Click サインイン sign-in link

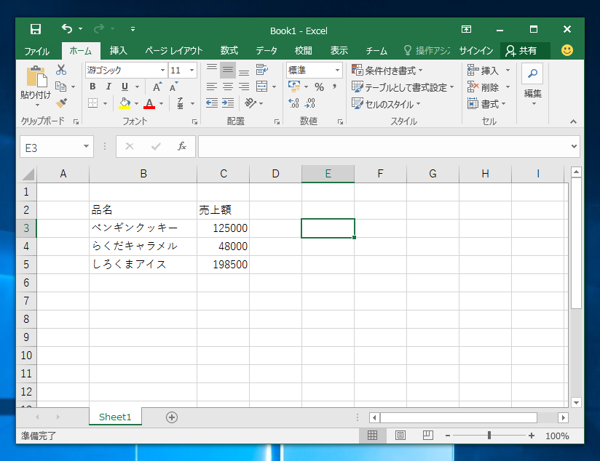tap(476, 51)
